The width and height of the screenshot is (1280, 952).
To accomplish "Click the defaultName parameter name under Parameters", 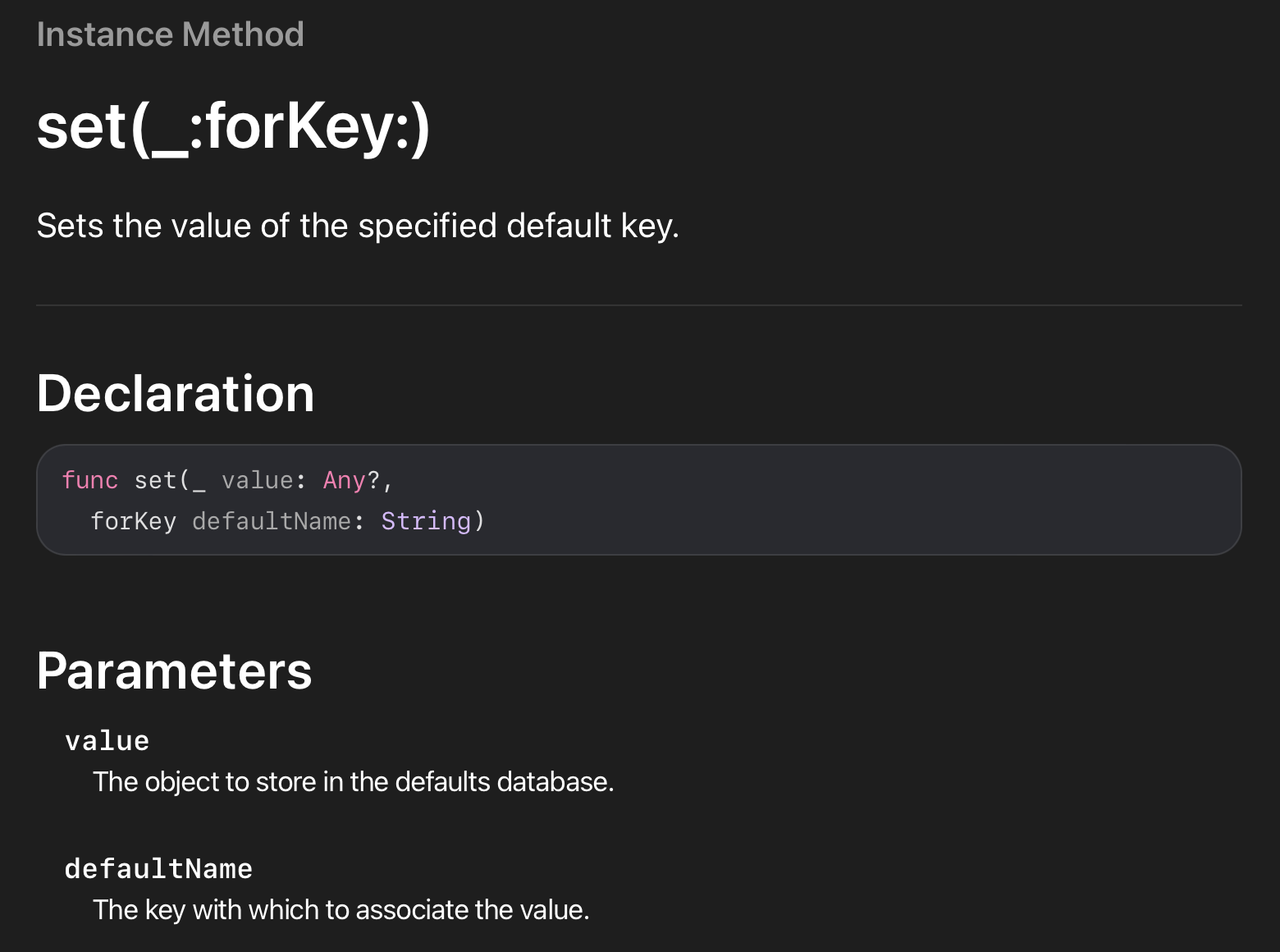I will (x=158, y=869).
